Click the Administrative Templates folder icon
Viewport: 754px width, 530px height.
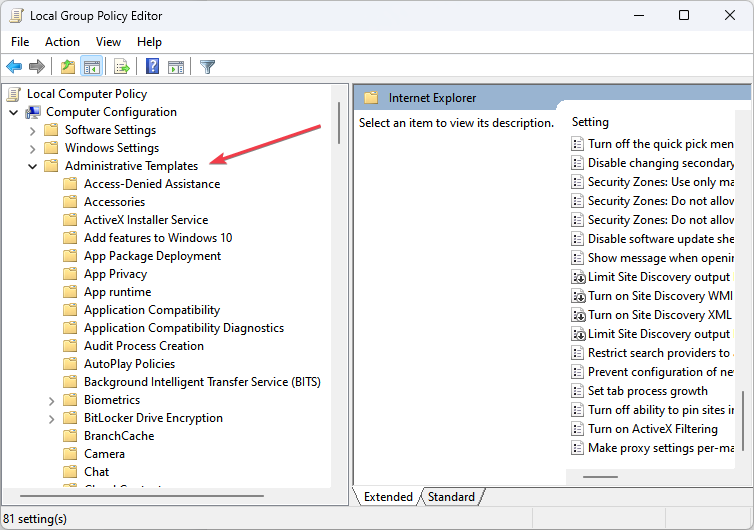tap(51, 165)
